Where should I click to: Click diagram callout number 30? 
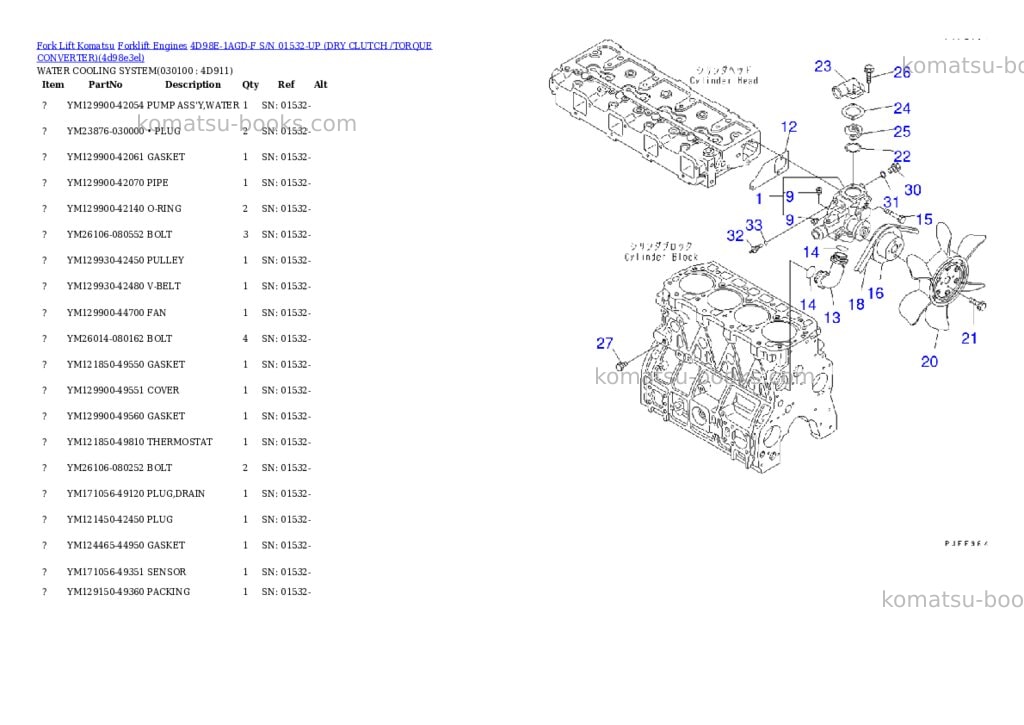[x=912, y=189]
